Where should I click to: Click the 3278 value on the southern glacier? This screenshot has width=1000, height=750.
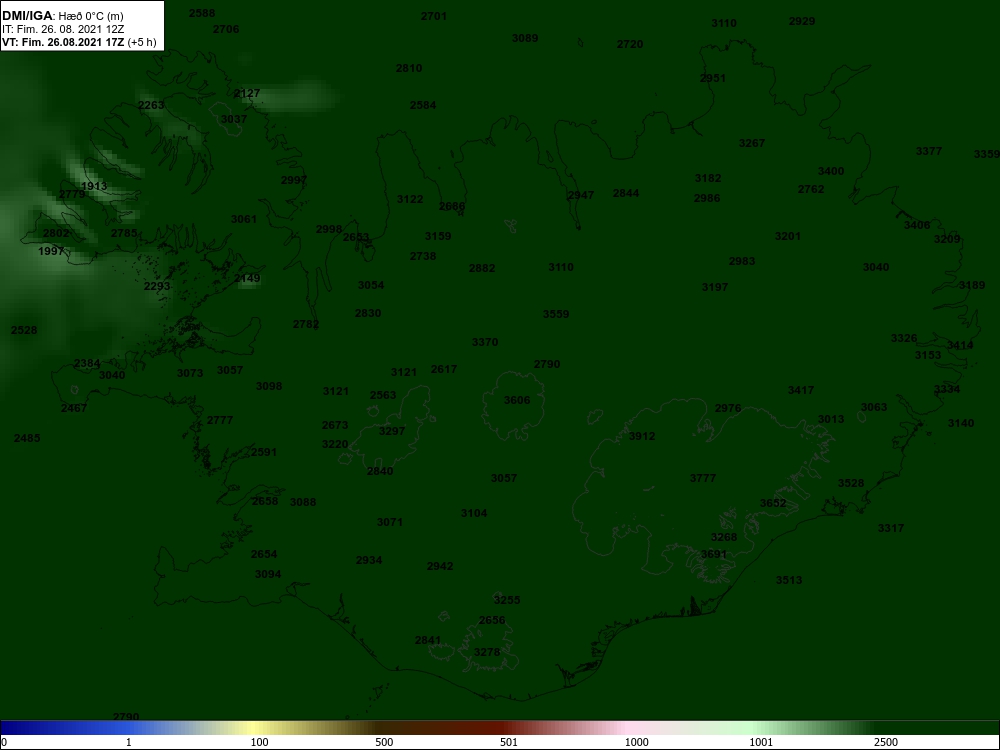(487, 652)
